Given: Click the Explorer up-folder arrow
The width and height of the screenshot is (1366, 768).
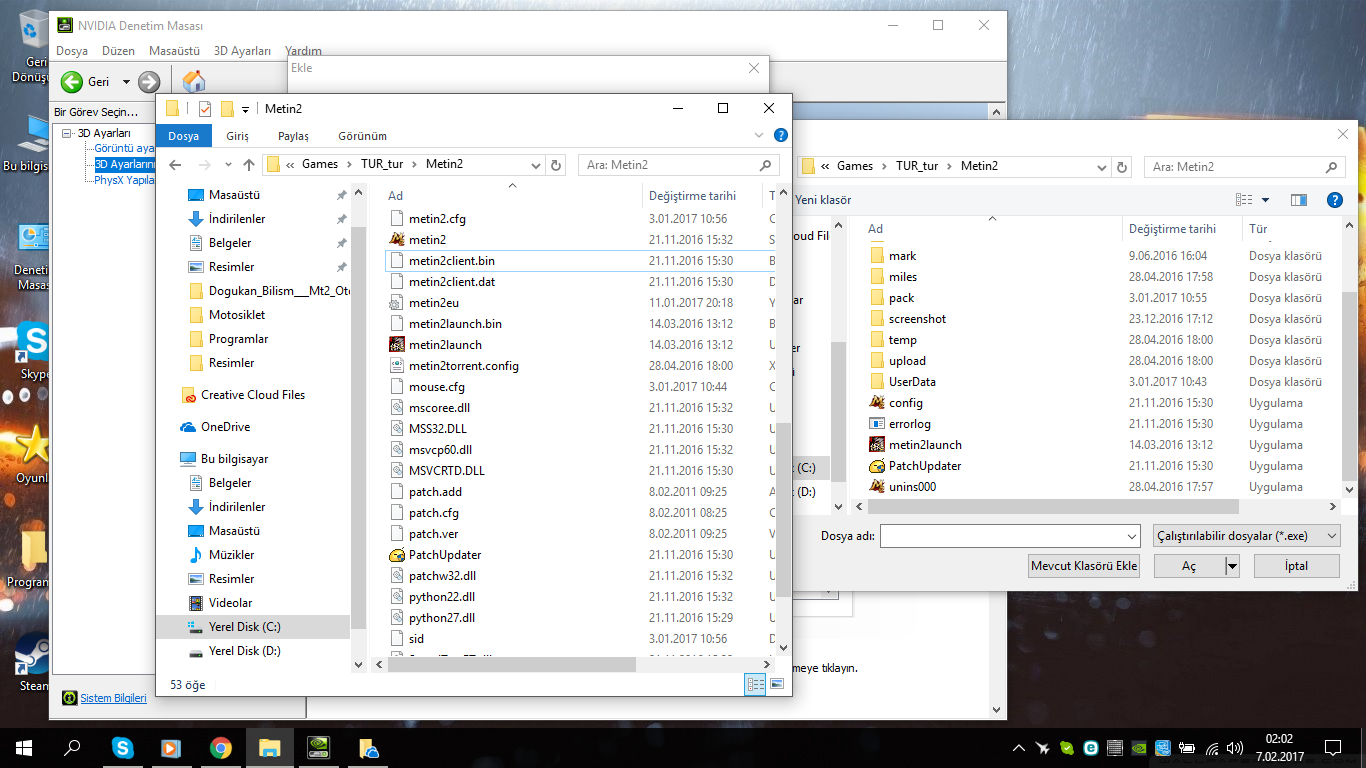Looking at the screenshot, I should tap(249, 165).
